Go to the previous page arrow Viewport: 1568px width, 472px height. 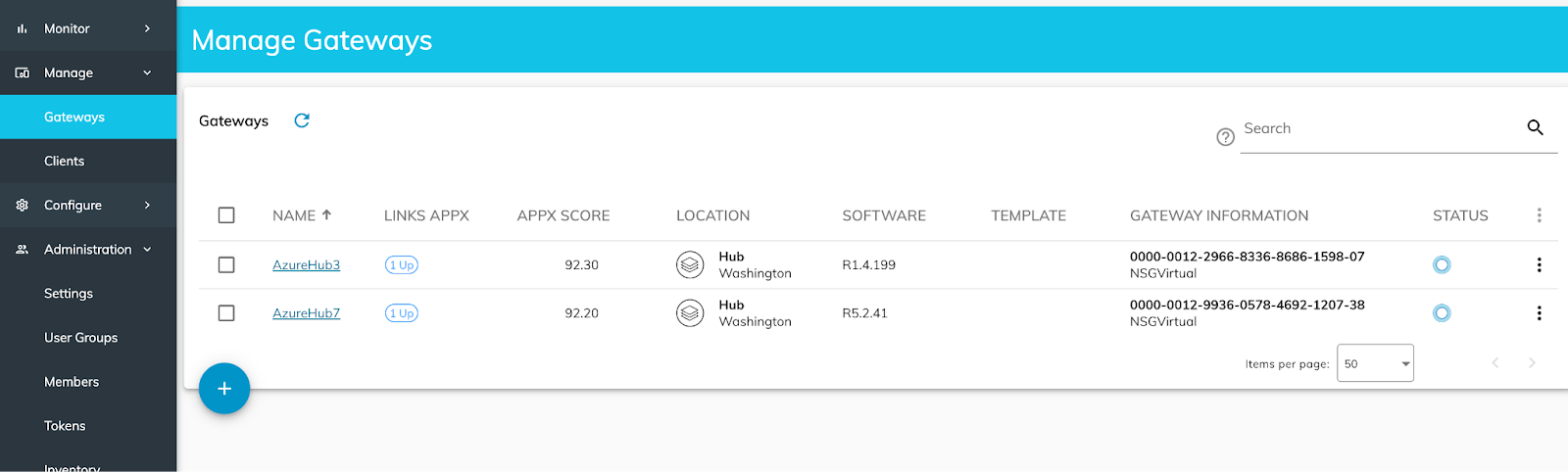(1495, 363)
